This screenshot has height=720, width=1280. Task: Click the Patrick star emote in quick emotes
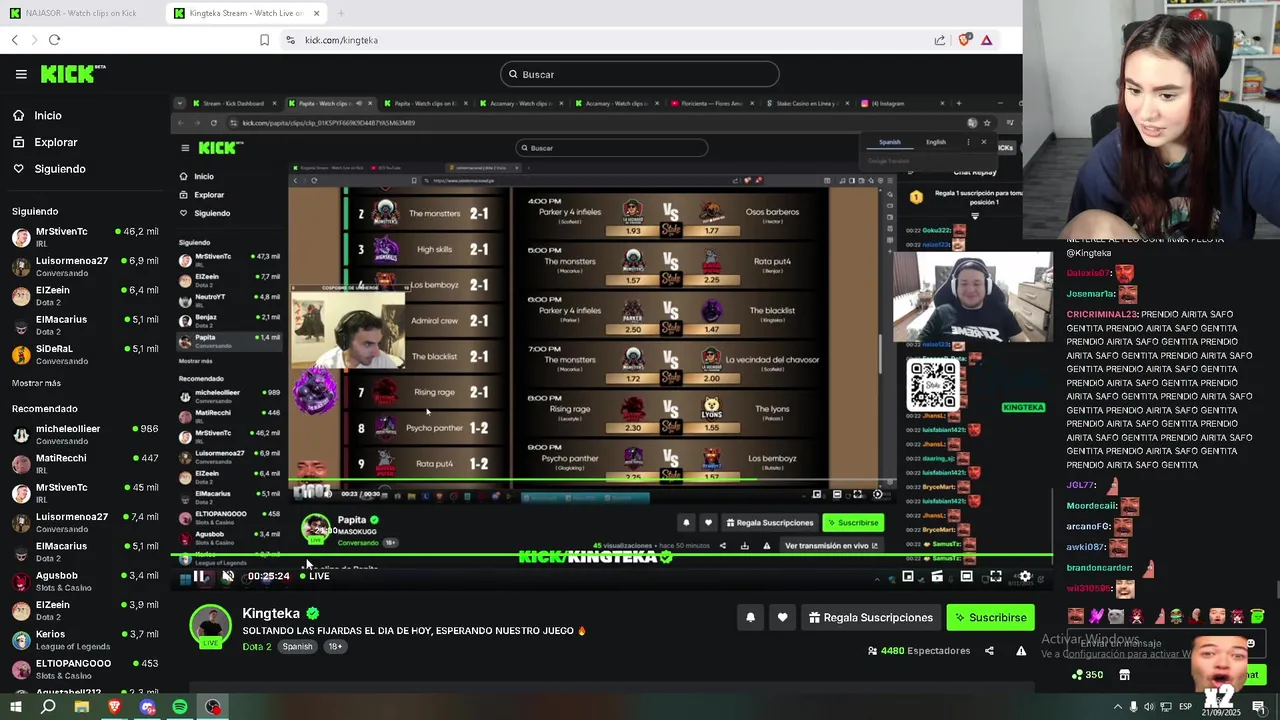coord(1159,616)
